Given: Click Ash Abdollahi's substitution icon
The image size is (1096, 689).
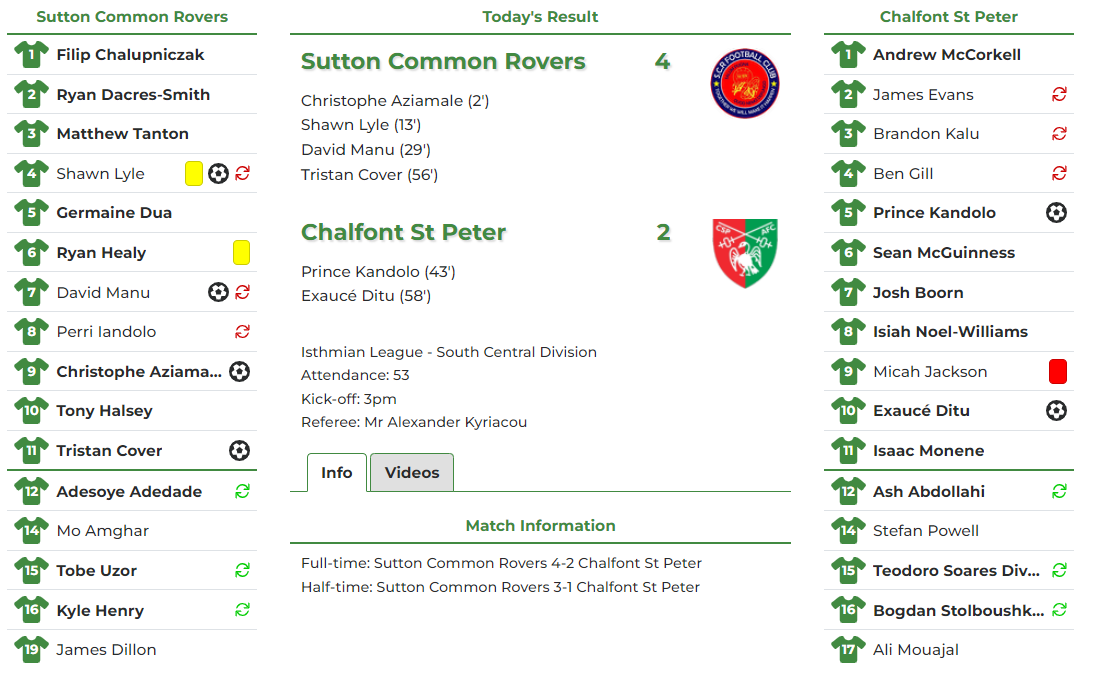Looking at the screenshot, I should coord(1058,490).
